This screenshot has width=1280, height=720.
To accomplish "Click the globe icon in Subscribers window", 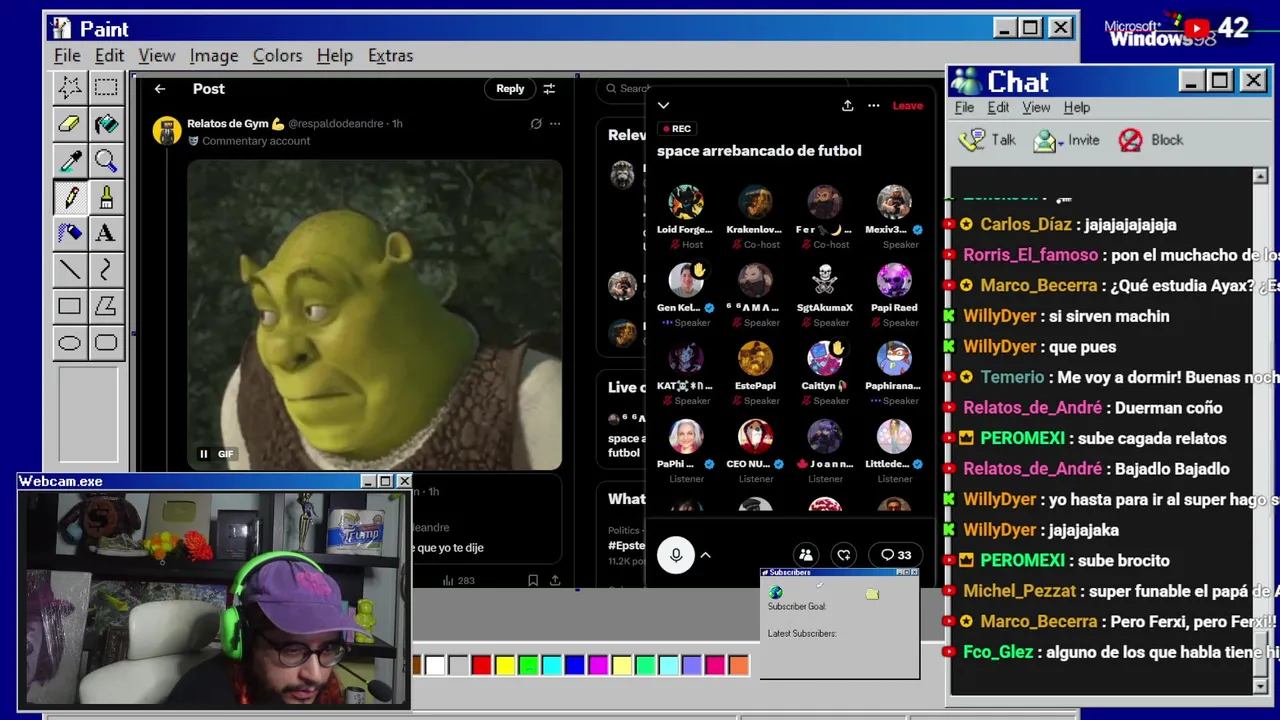I will tap(776, 593).
